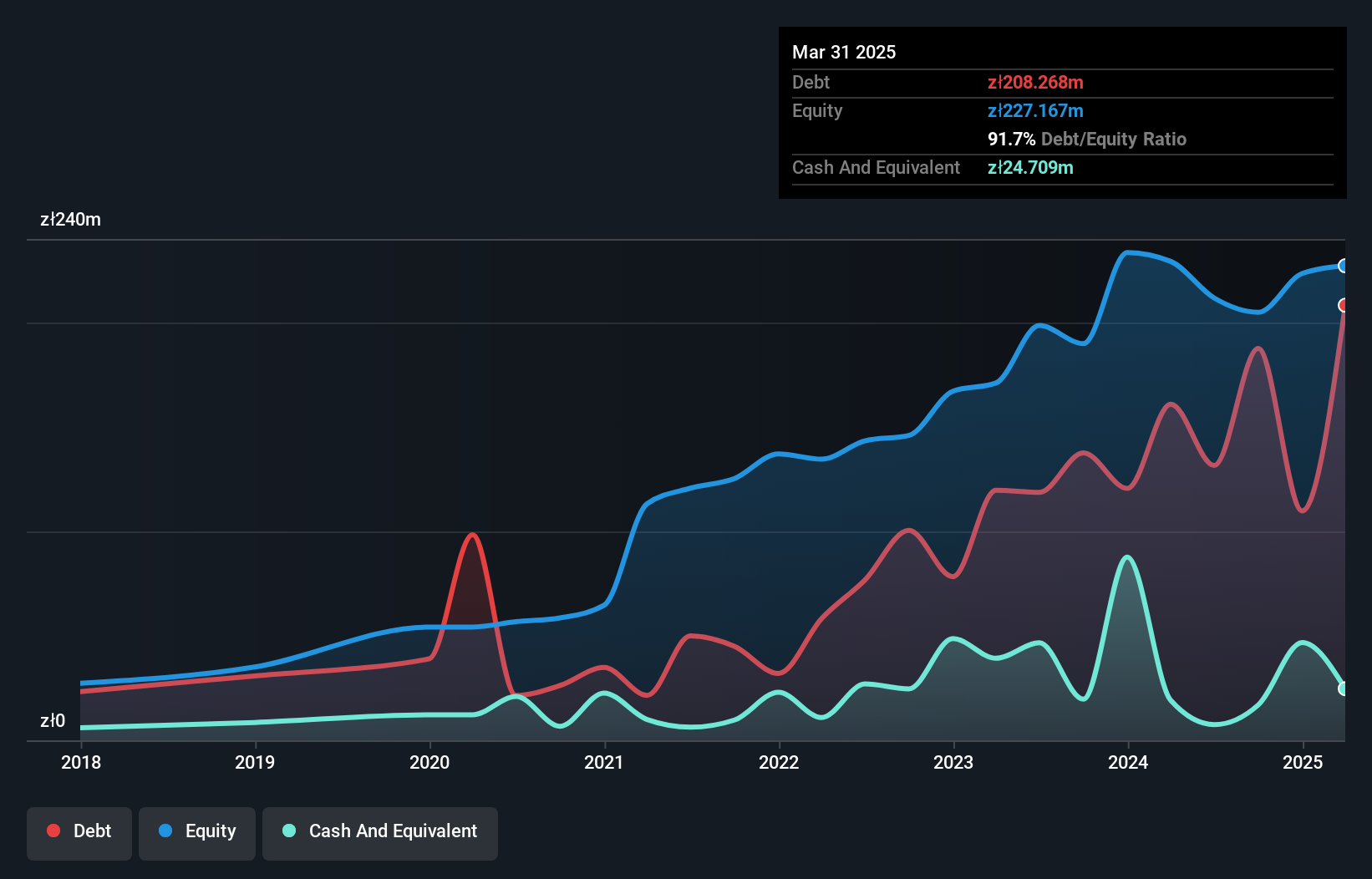Toggle the Equity series in the legend

196,831
